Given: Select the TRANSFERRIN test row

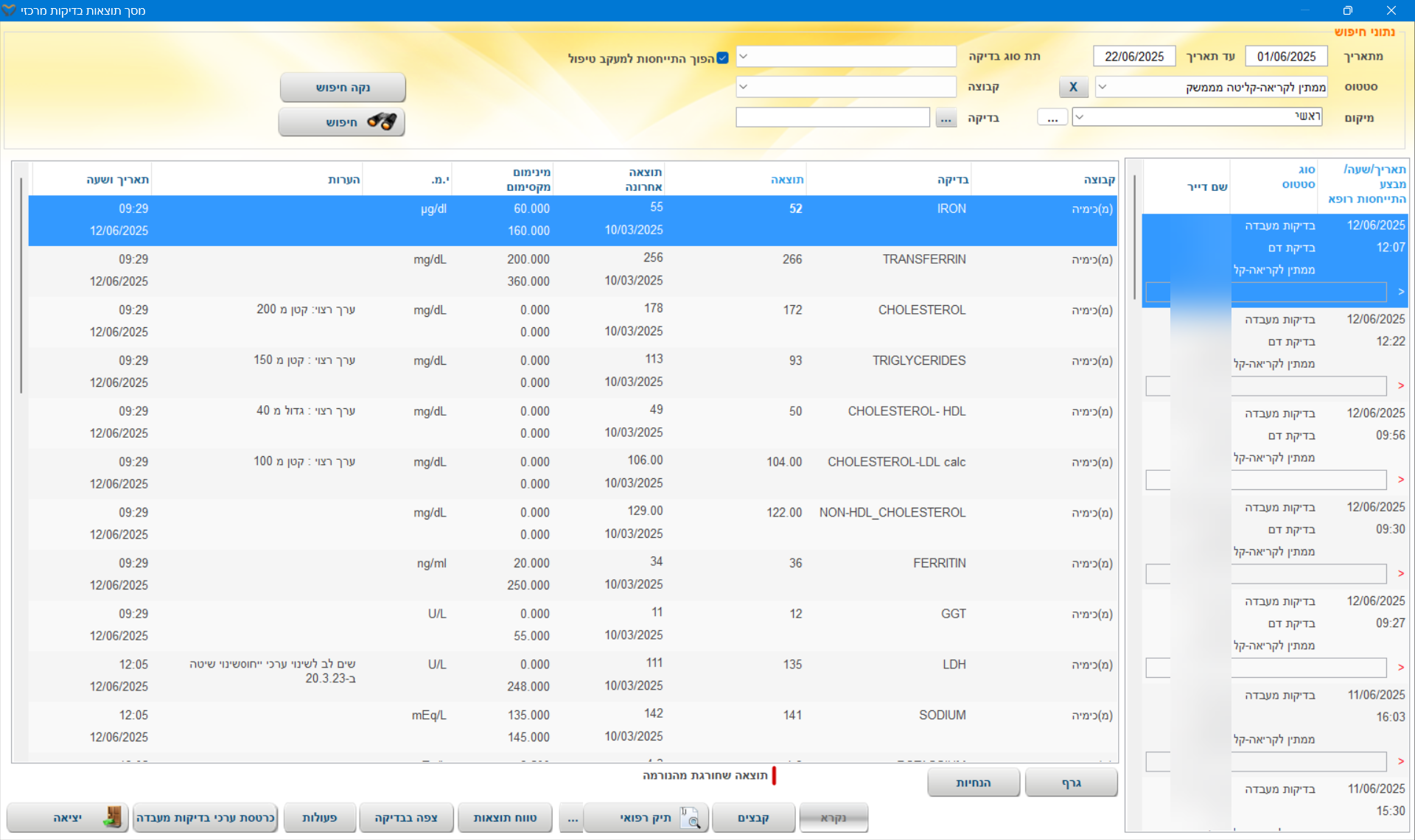Looking at the screenshot, I should (573, 270).
